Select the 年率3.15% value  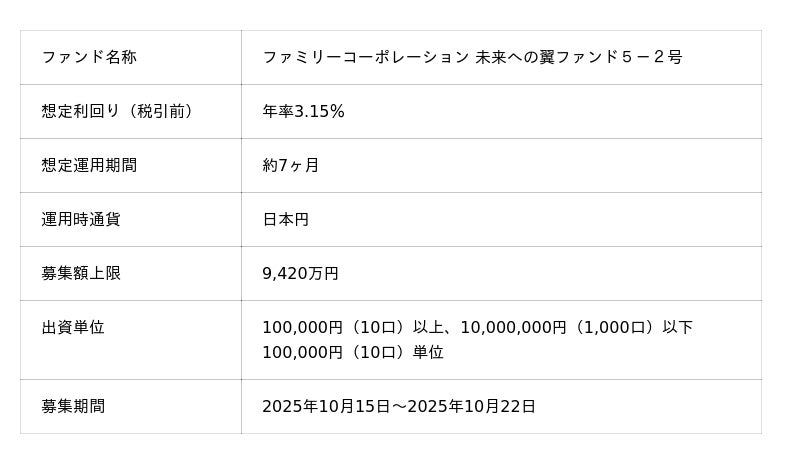click(303, 111)
